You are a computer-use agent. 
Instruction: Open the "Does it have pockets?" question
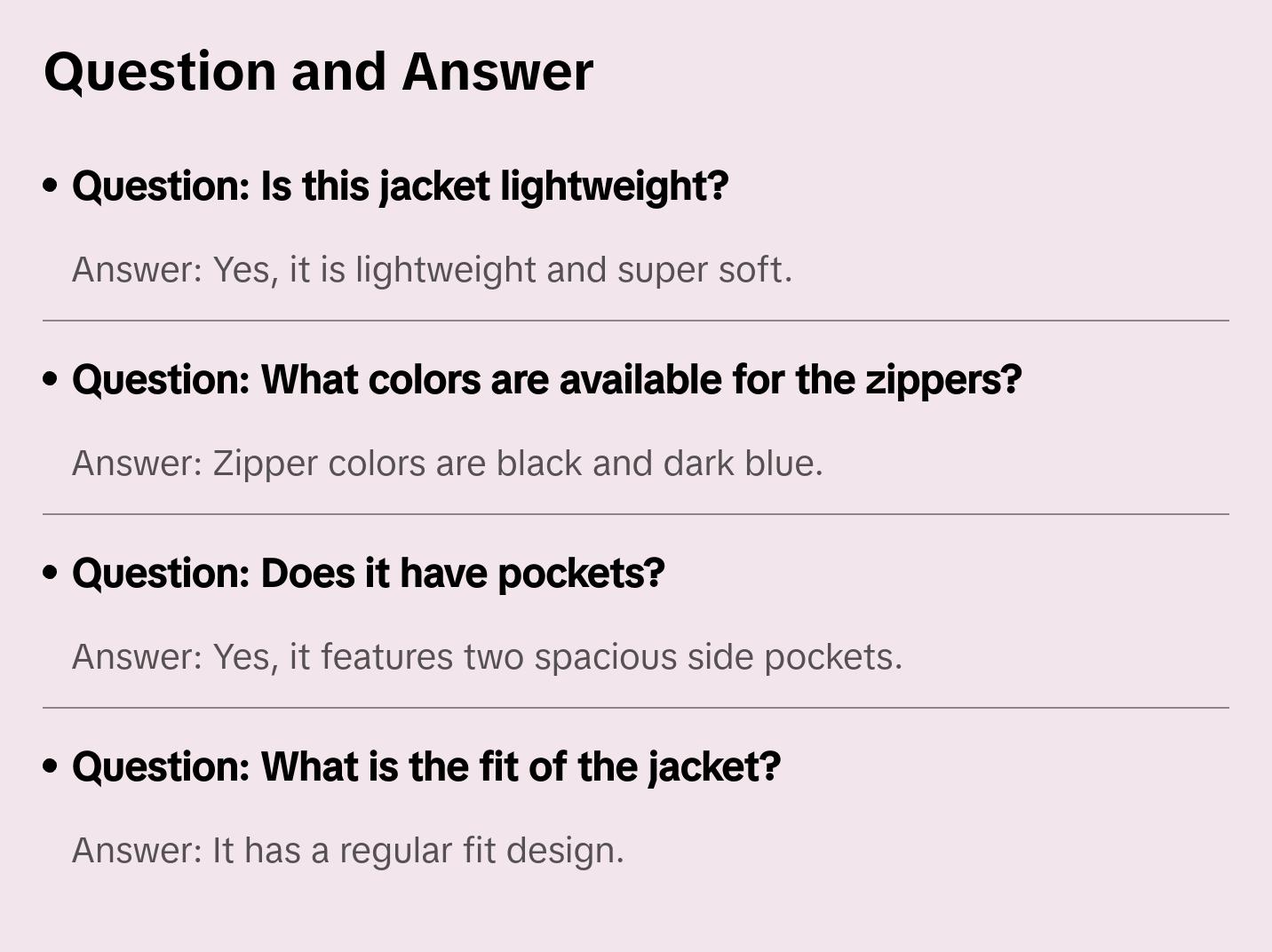point(368,574)
